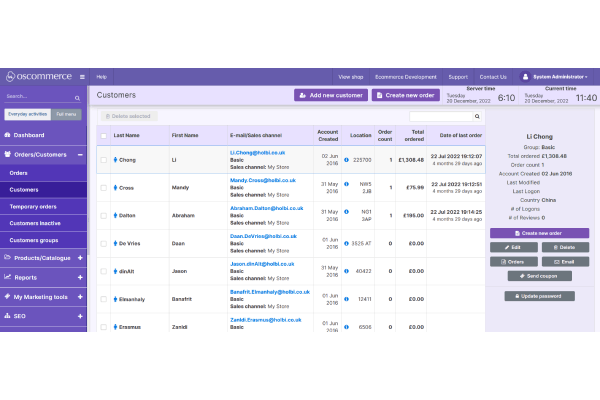
Task: Tick the checkbox for De Vries row
Action: pos(104,244)
